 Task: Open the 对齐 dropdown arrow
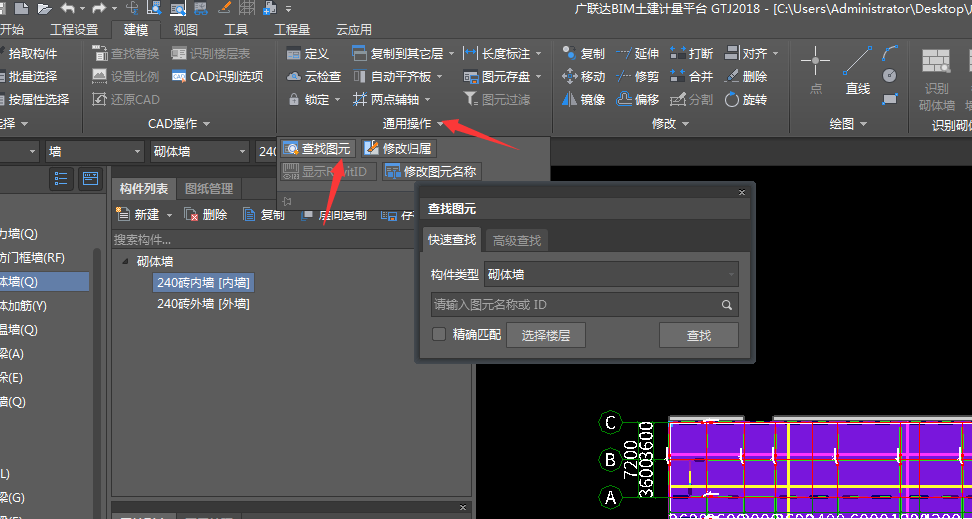[x=775, y=54]
